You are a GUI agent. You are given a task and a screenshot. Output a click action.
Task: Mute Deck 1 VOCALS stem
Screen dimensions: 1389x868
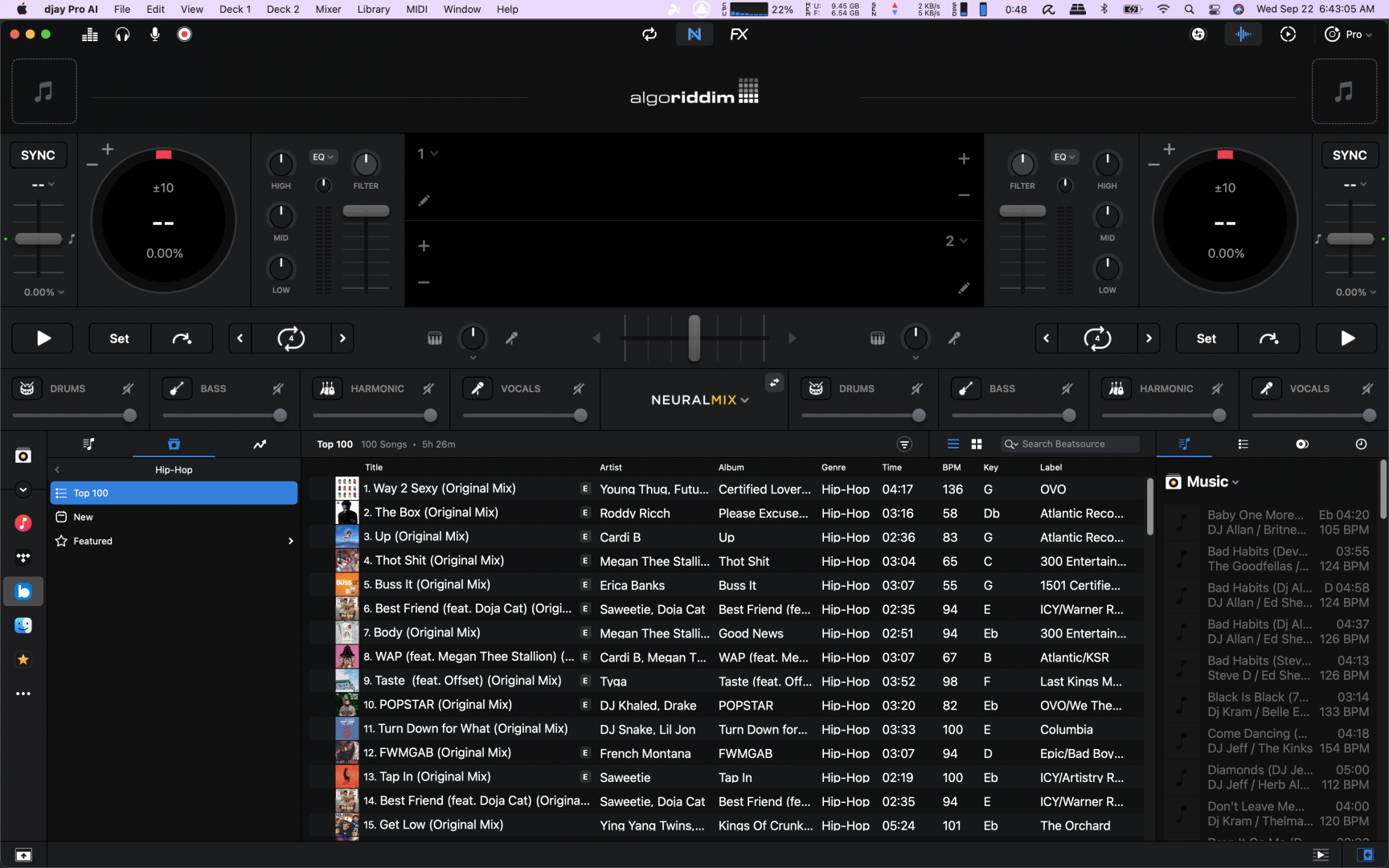point(578,389)
